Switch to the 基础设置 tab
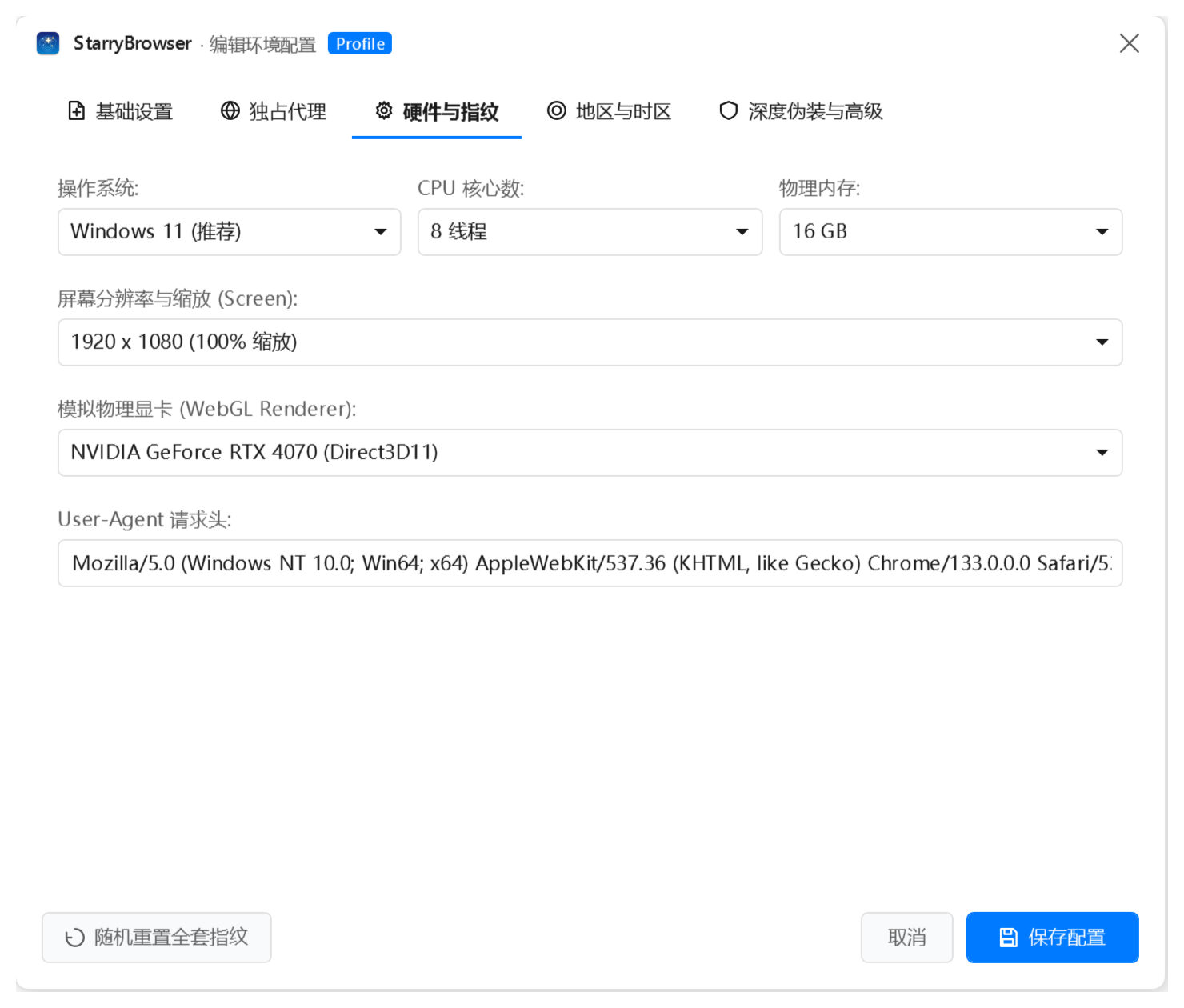This screenshot has height=1008, width=1184. click(x=120, y=111)
